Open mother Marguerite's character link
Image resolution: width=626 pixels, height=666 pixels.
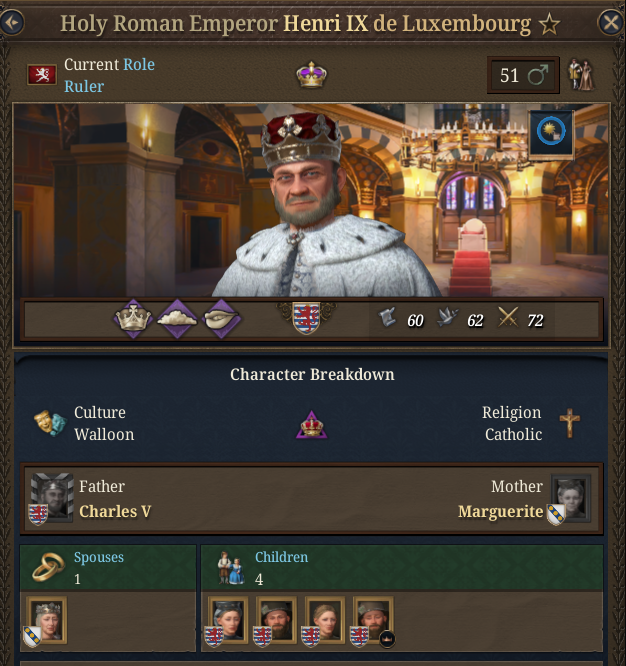pos(500,512)
